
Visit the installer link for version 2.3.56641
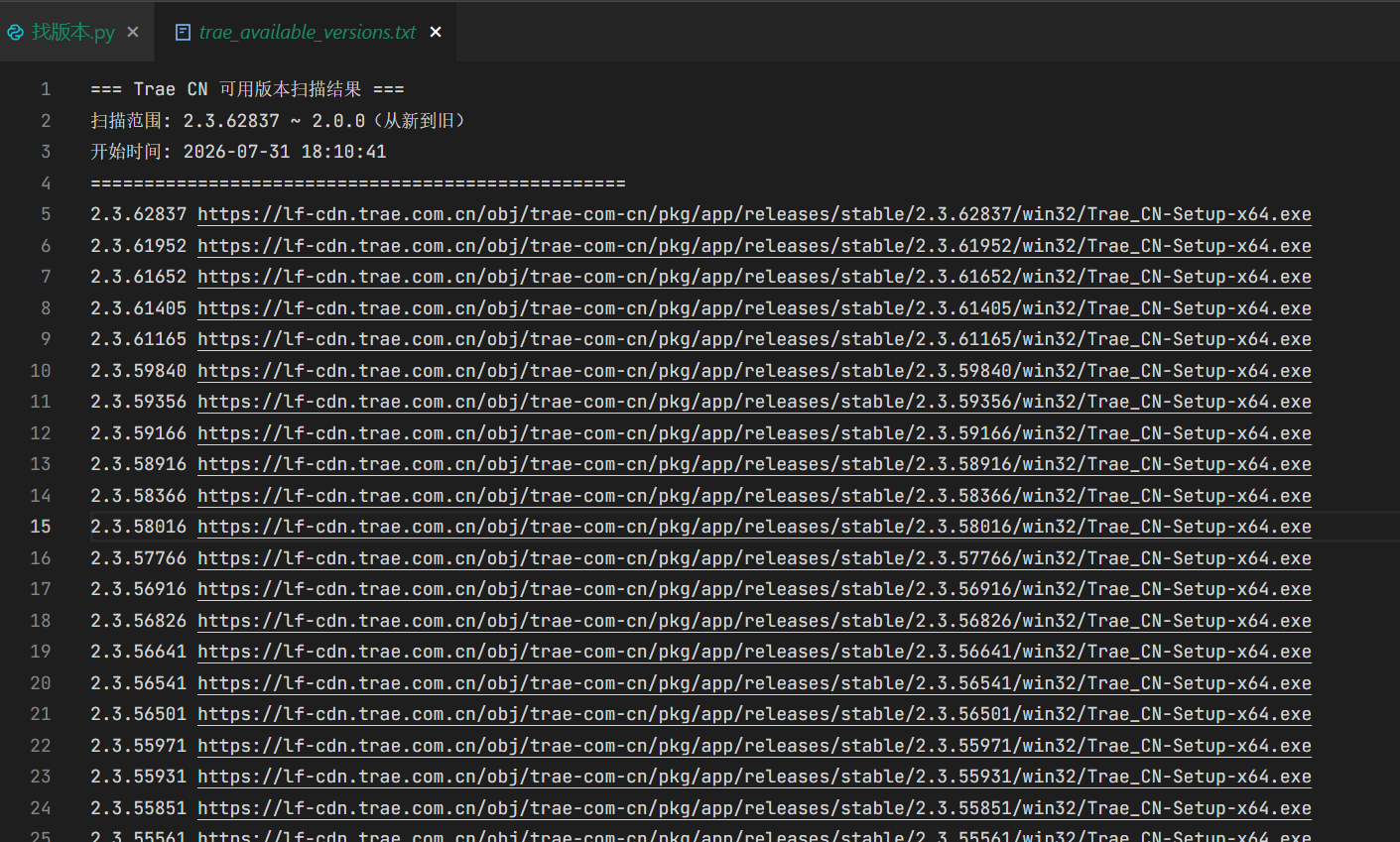click(x=754, y=652)
